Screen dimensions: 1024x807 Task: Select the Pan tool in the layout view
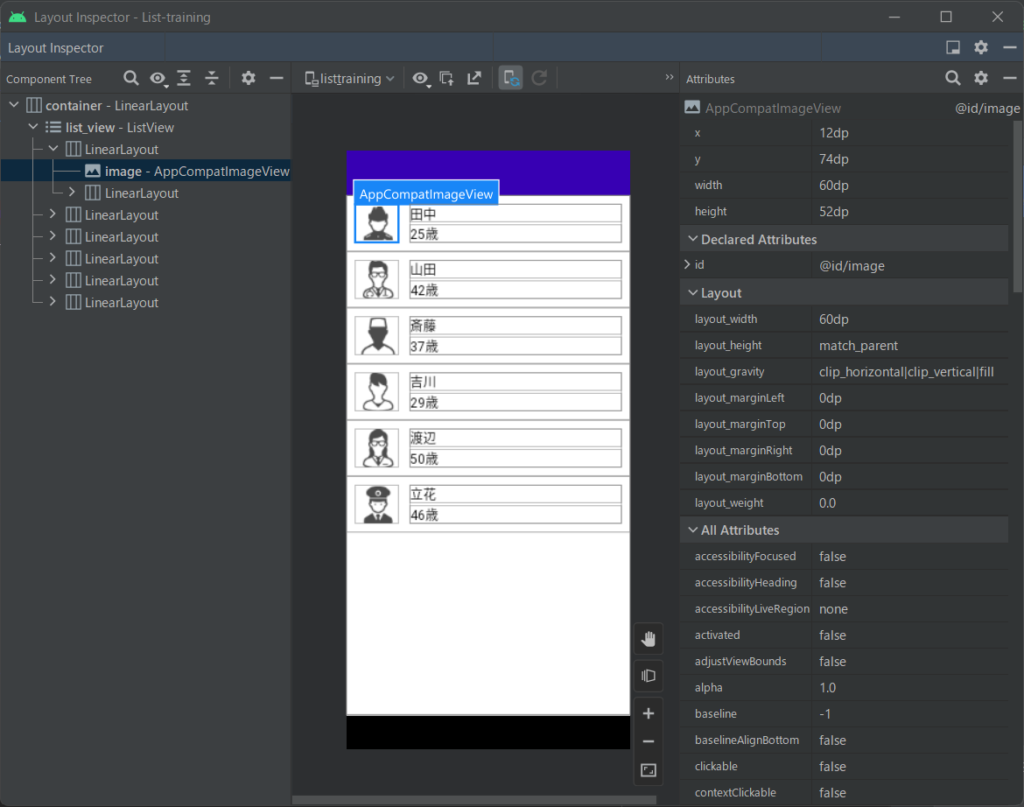point(648,638)
